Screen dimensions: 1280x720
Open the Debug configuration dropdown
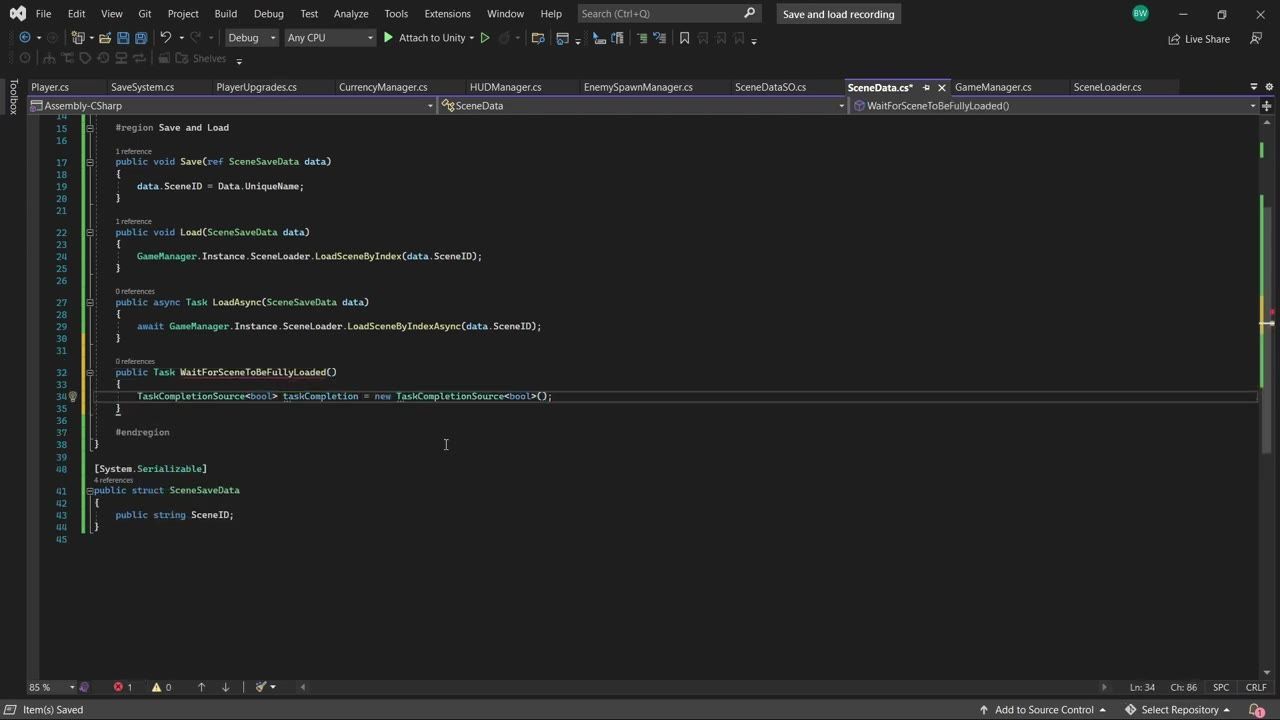pos(251,38)
